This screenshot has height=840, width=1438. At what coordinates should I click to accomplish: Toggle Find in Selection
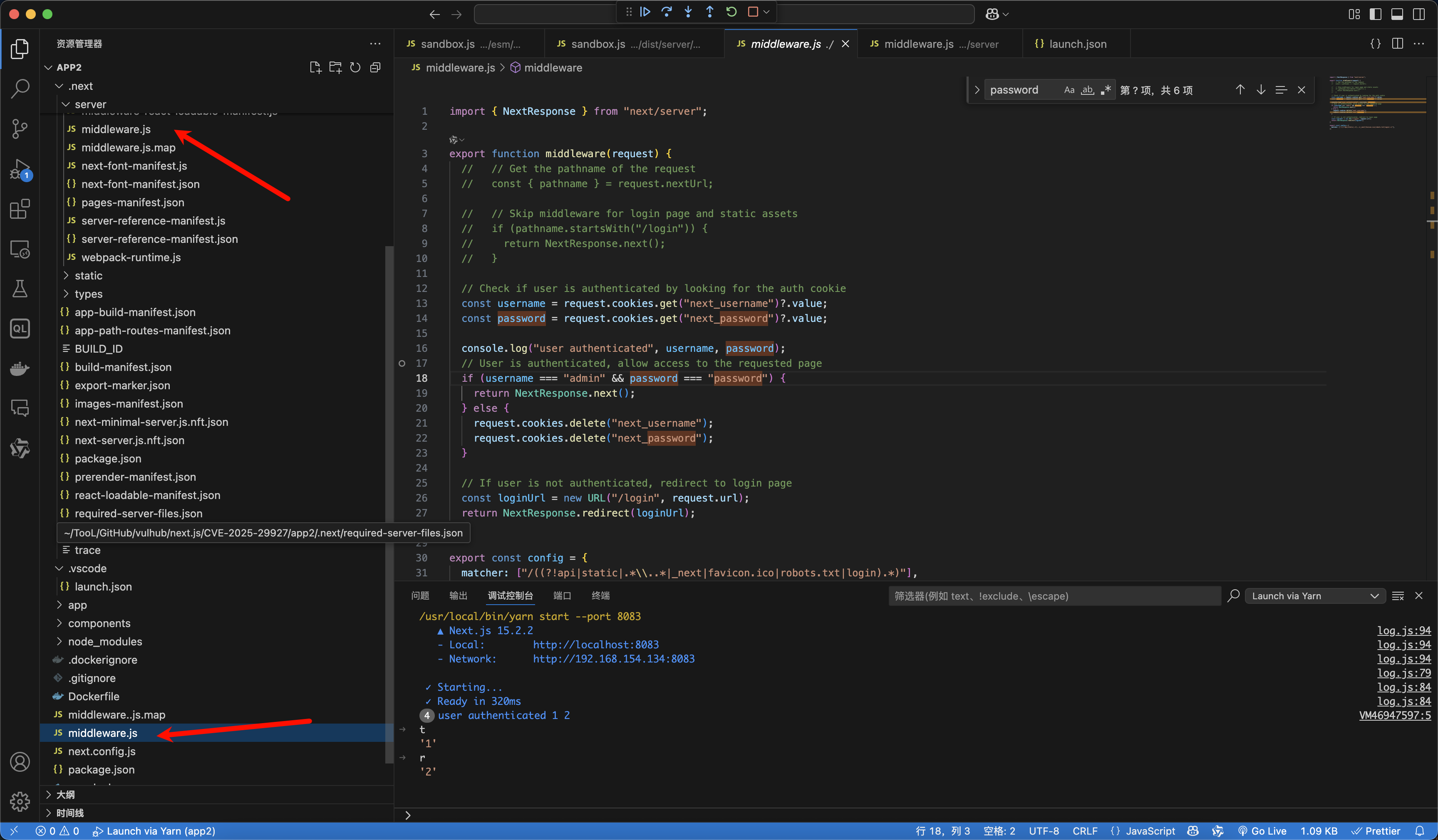coord(1281,89)
